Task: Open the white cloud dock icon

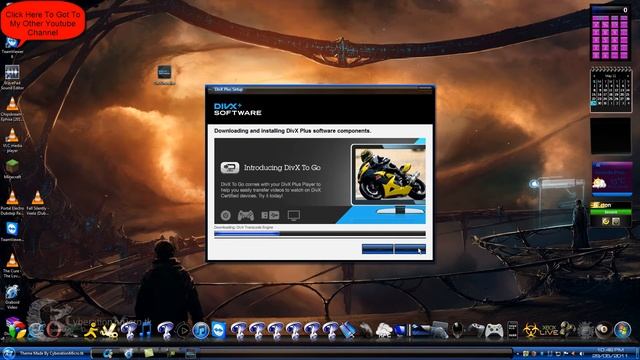Action: 384,331
